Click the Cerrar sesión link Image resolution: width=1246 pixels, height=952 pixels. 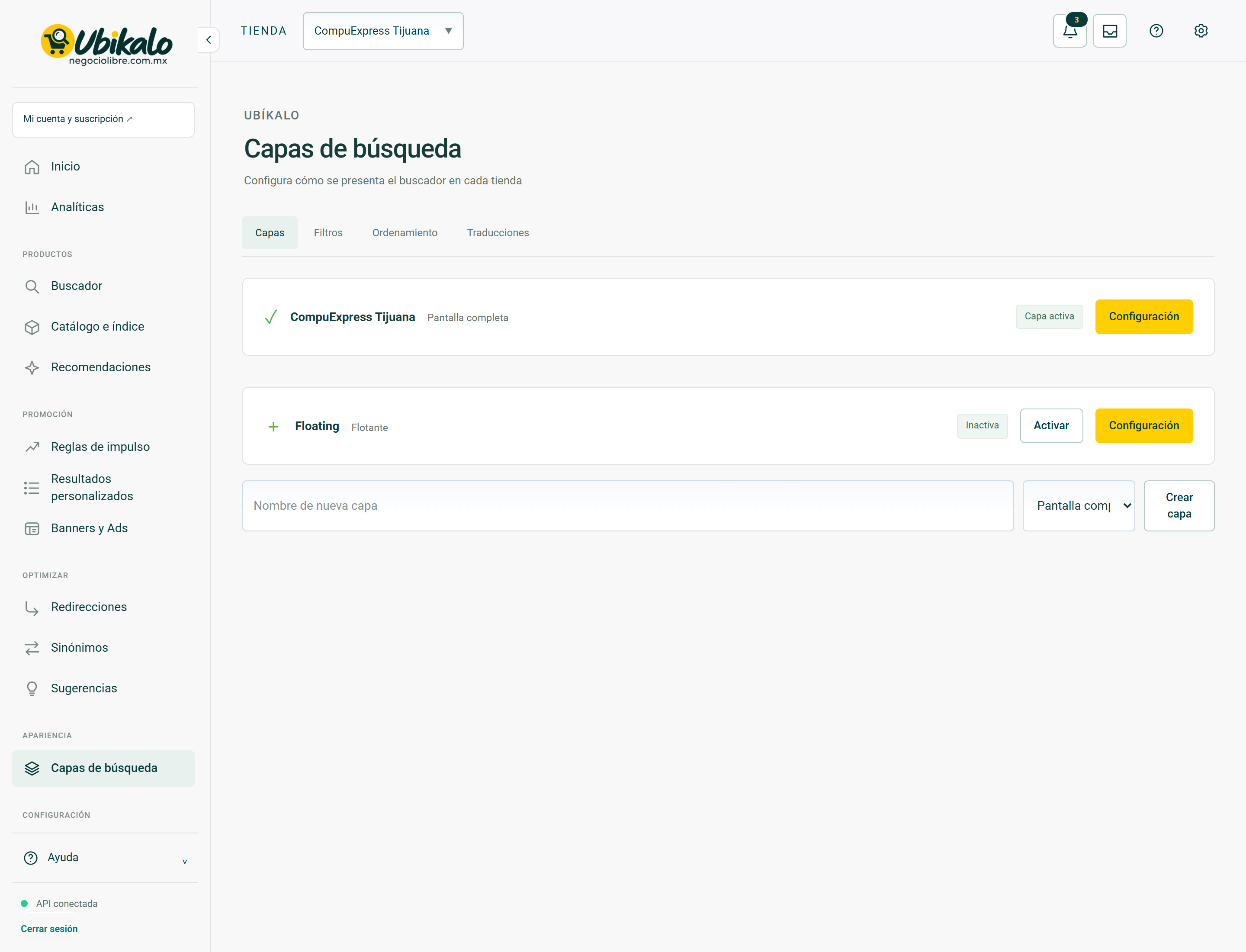pos(49,929)
